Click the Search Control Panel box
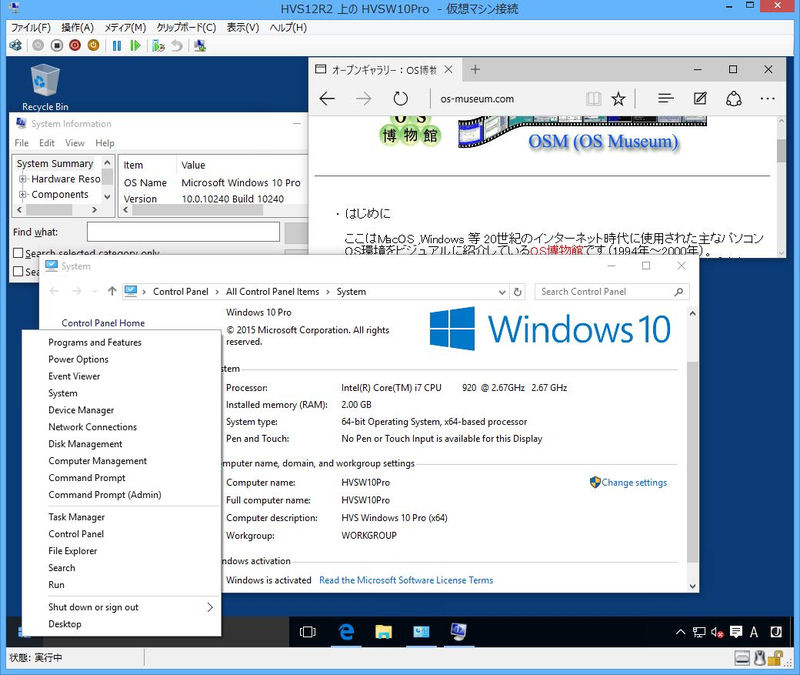The width and height of the screenshot is (800, 675). coord(612,292)
